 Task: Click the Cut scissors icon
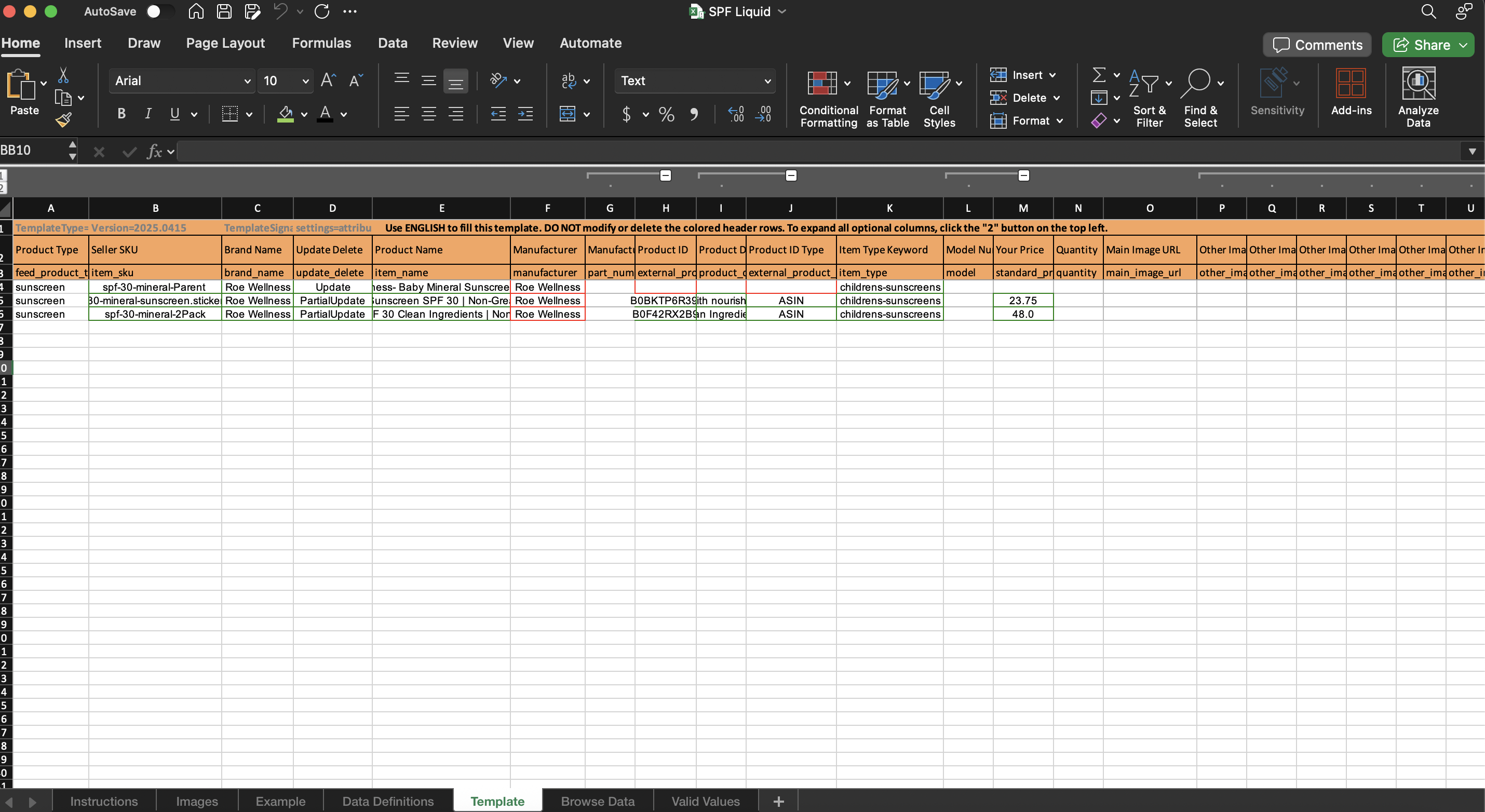coord(63,75)
